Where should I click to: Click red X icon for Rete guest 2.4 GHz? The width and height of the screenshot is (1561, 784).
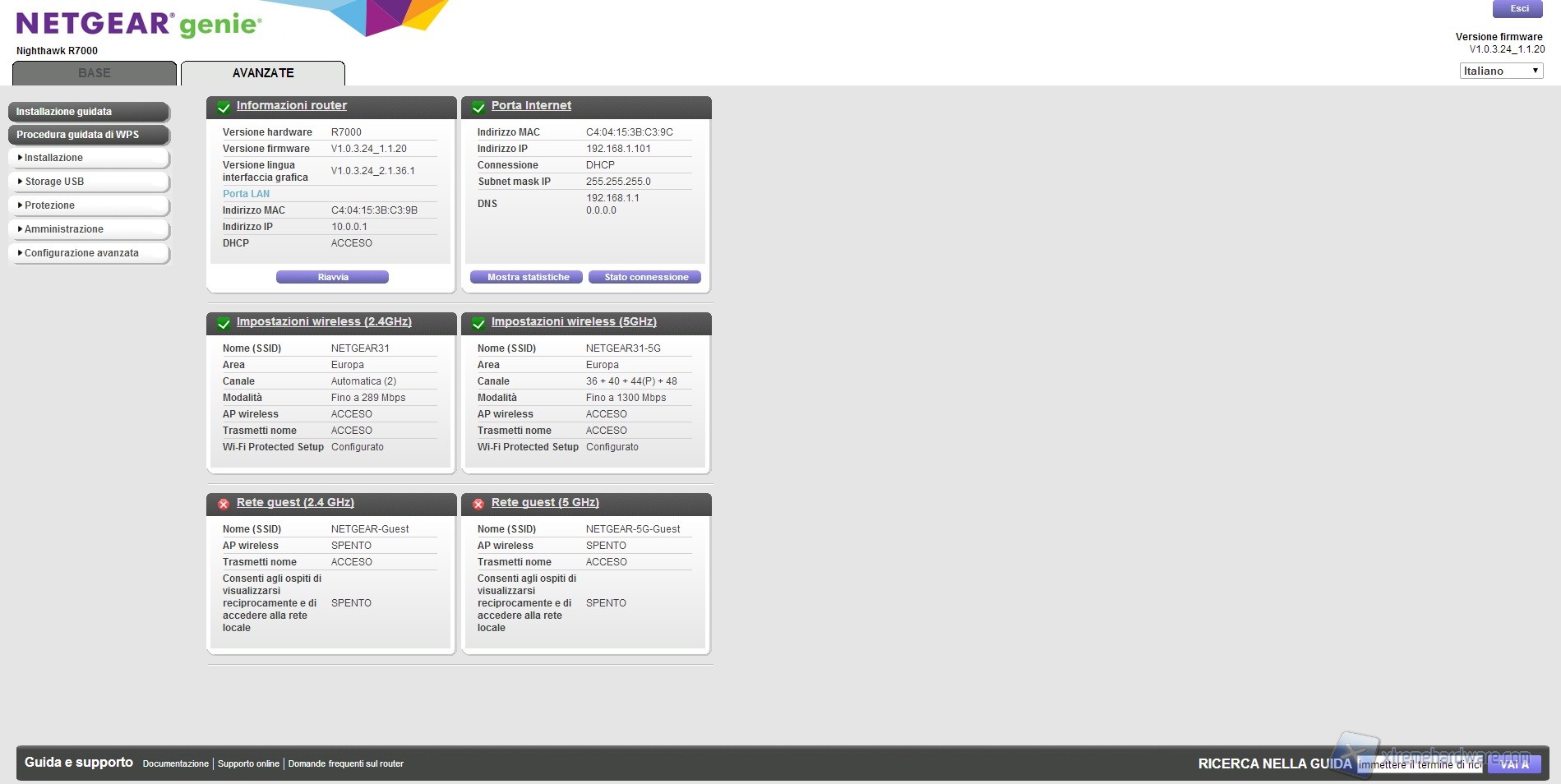tap(224, 505)
